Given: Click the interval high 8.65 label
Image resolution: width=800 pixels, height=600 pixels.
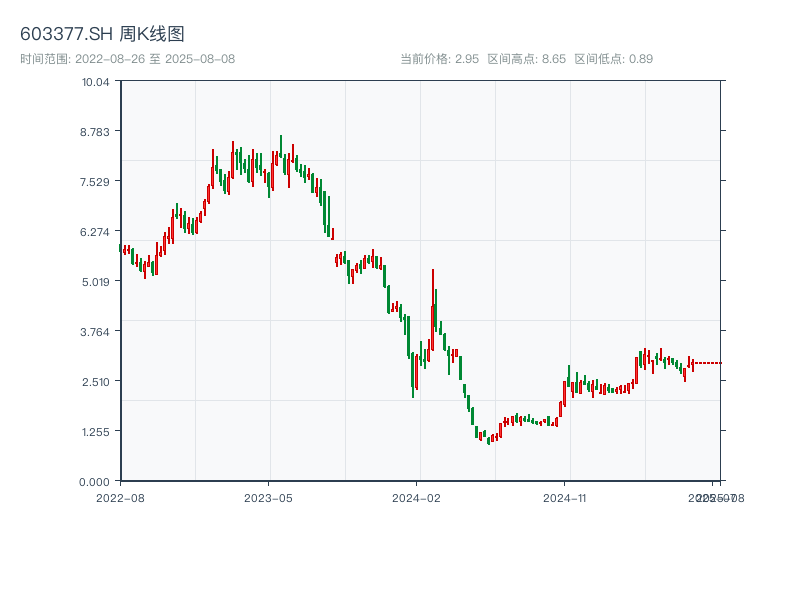Looking at the screenshot, I should tap(526, 59).
